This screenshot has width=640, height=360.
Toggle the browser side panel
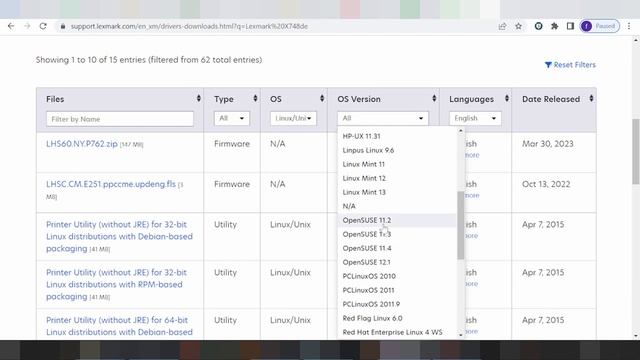(x=570, y=26)
